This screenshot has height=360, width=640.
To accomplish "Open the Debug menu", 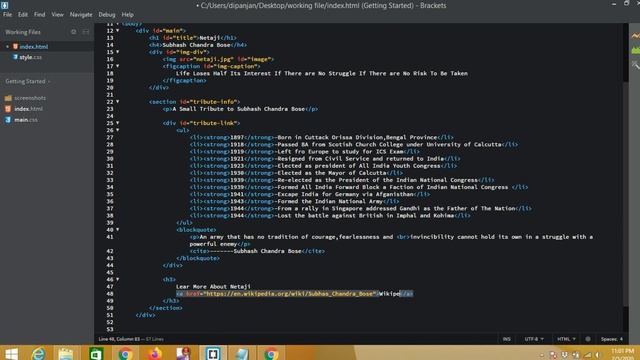I will (x=107, y=14).
